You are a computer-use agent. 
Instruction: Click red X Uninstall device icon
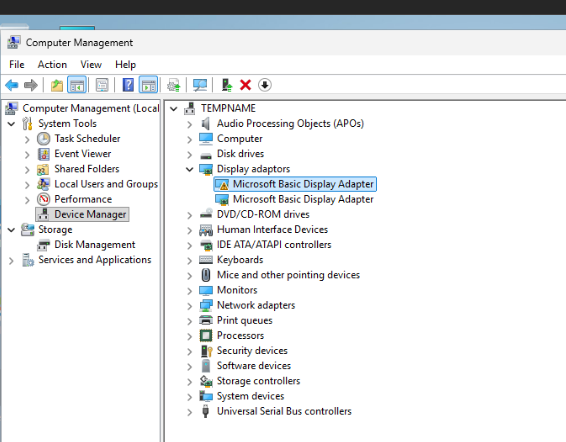pyautogui.click(x=245, y=85)
